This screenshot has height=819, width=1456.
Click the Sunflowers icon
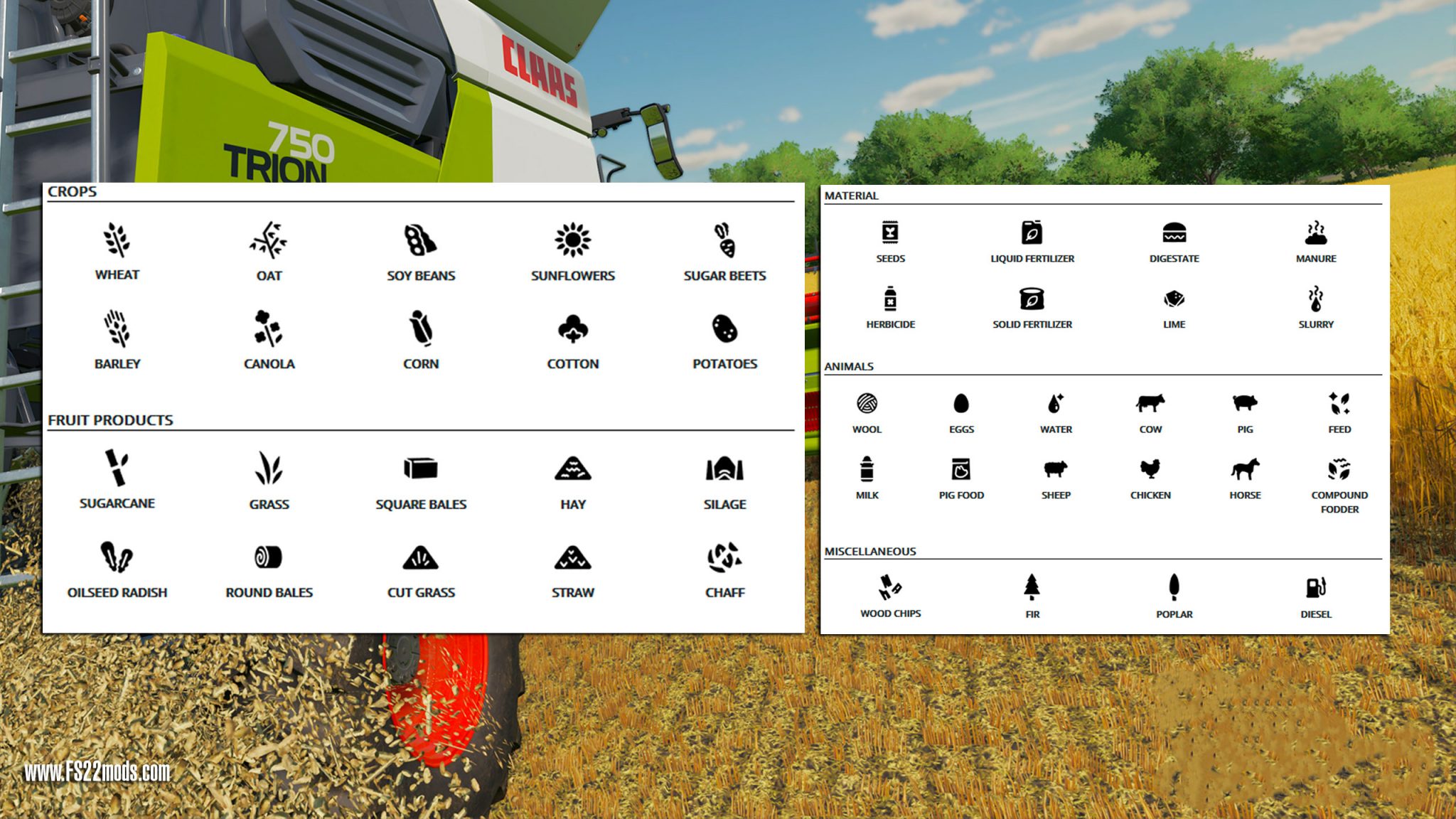point(573,242)
